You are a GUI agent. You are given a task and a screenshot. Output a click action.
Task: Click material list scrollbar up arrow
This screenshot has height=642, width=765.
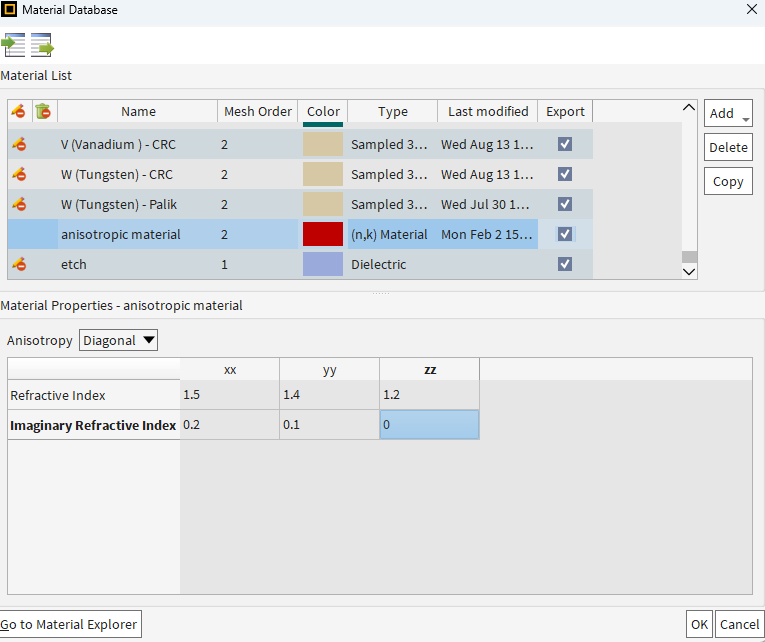(689, 107)
